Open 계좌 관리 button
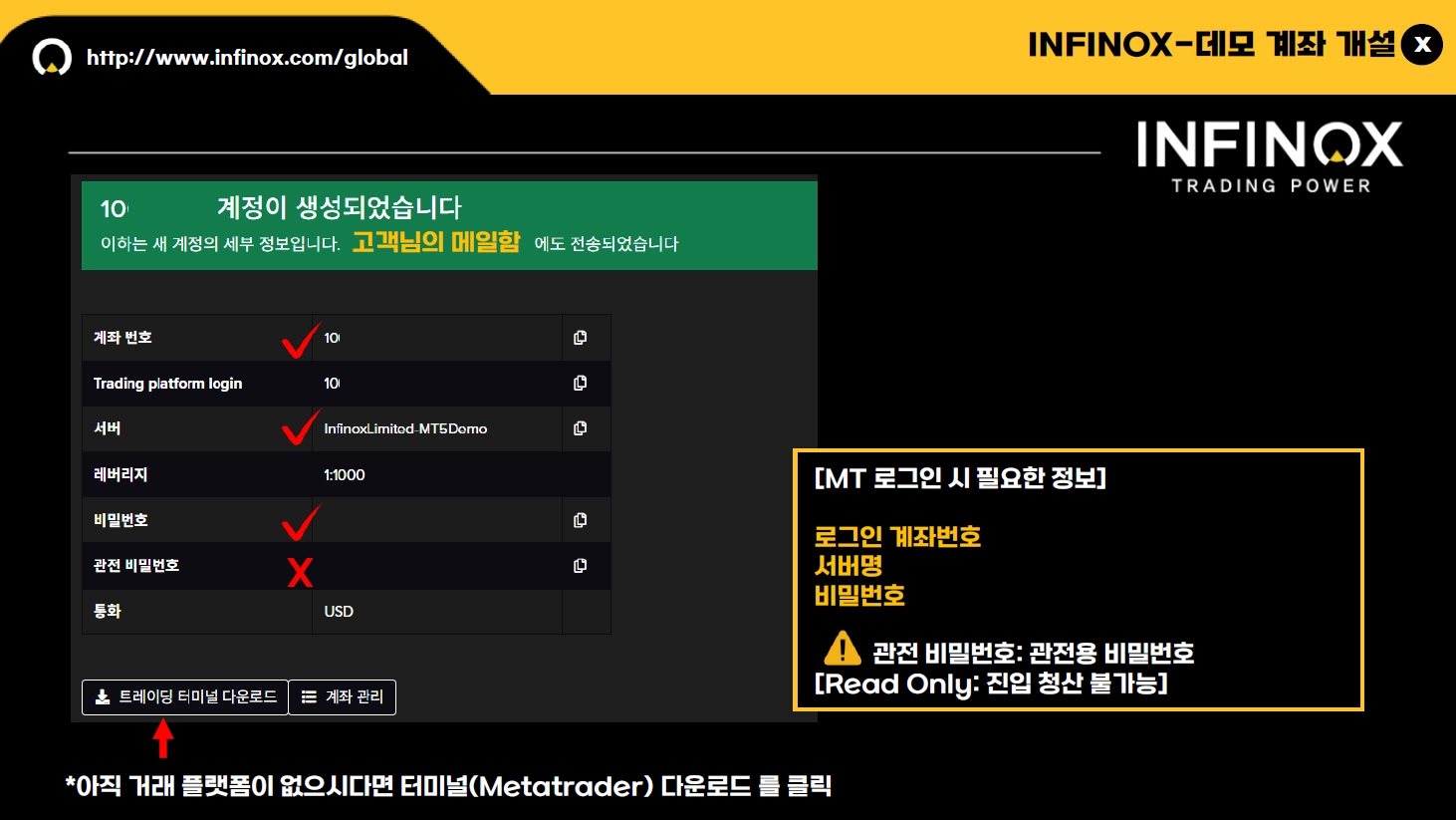Image resolution: width=1456 pixels, height=820 pixels. coord(343,697)
